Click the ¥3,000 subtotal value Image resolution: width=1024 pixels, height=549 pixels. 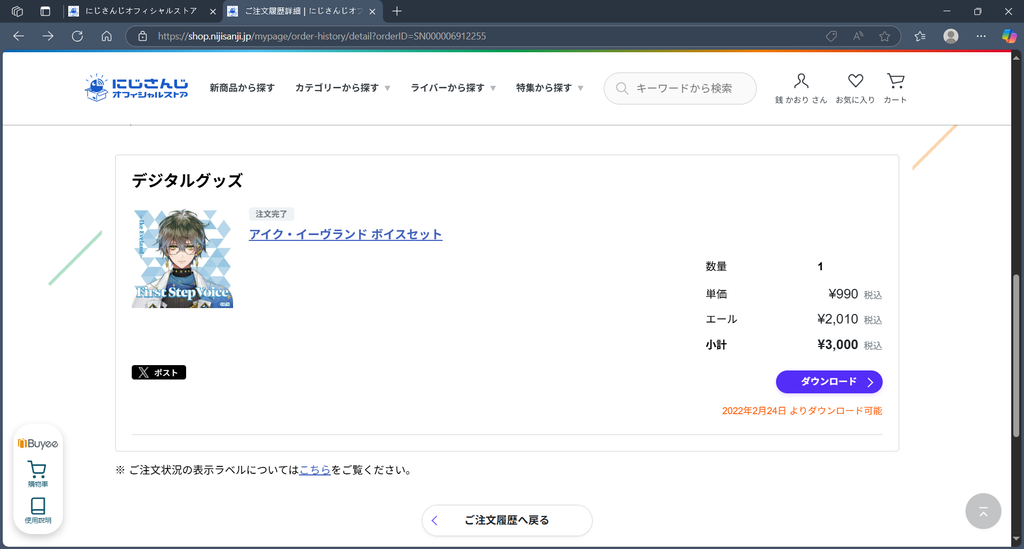[837, 345]
